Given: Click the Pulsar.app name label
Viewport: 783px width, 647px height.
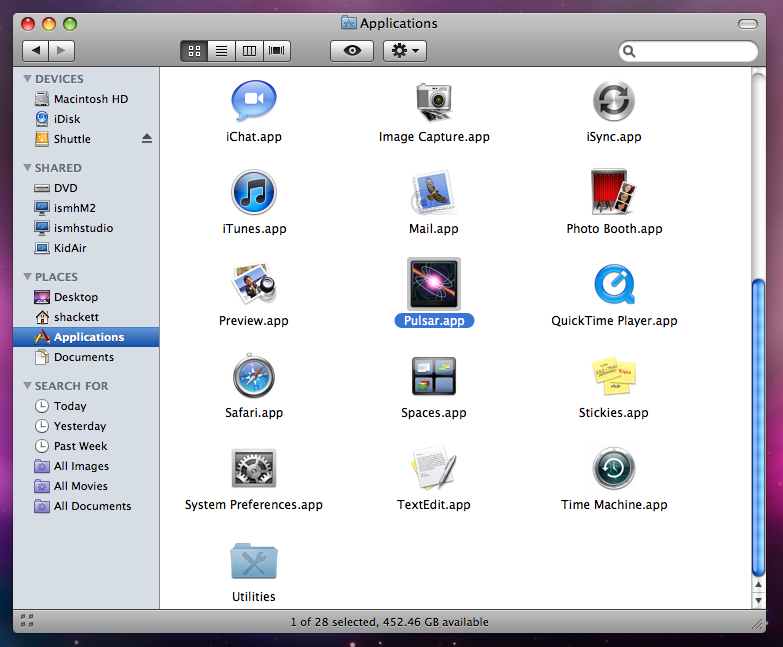Looking at the screenshot, I should (x=434, y=321).
